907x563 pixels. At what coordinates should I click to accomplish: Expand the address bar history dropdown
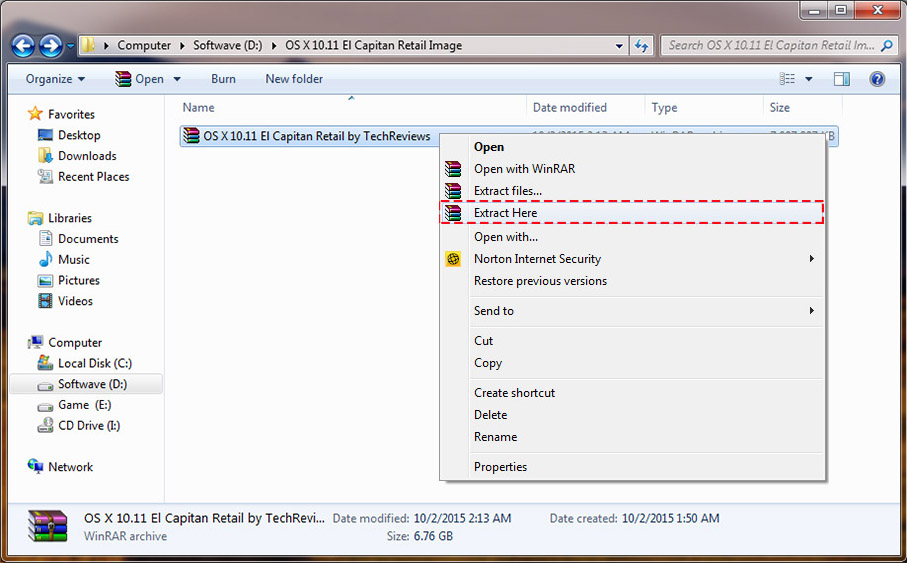[619, 45]
